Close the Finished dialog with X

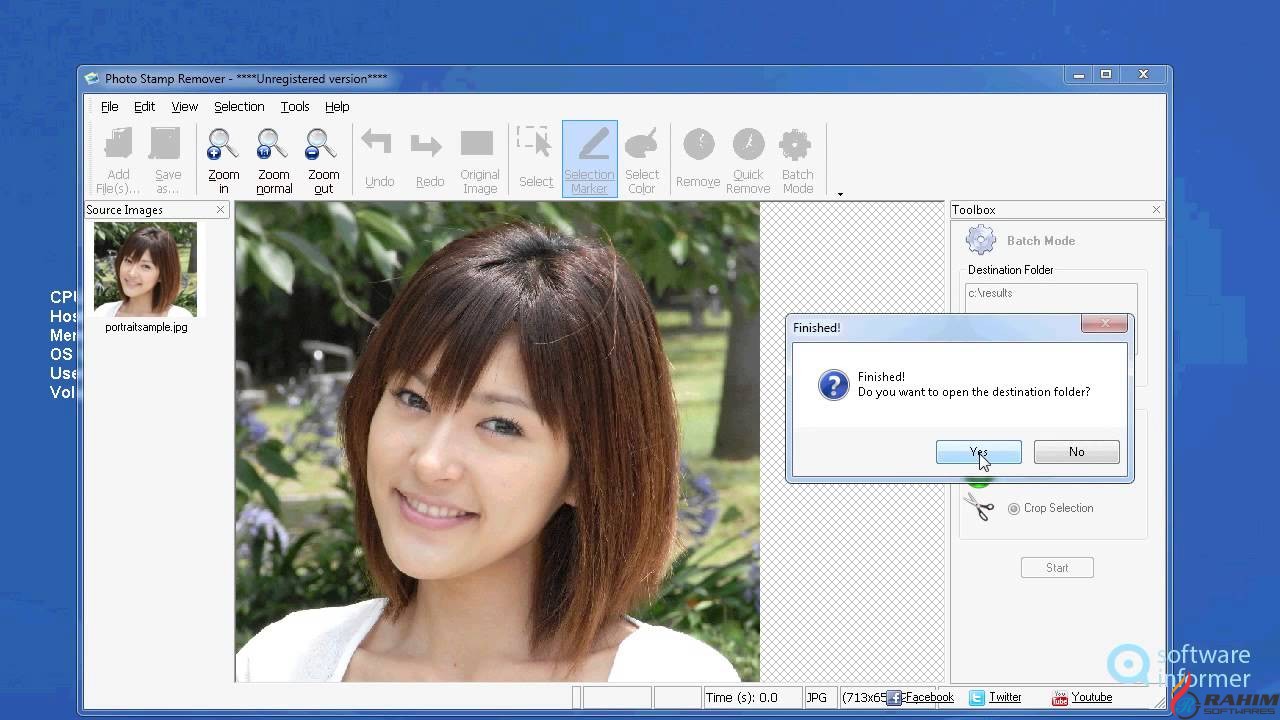click(1105, 323)
